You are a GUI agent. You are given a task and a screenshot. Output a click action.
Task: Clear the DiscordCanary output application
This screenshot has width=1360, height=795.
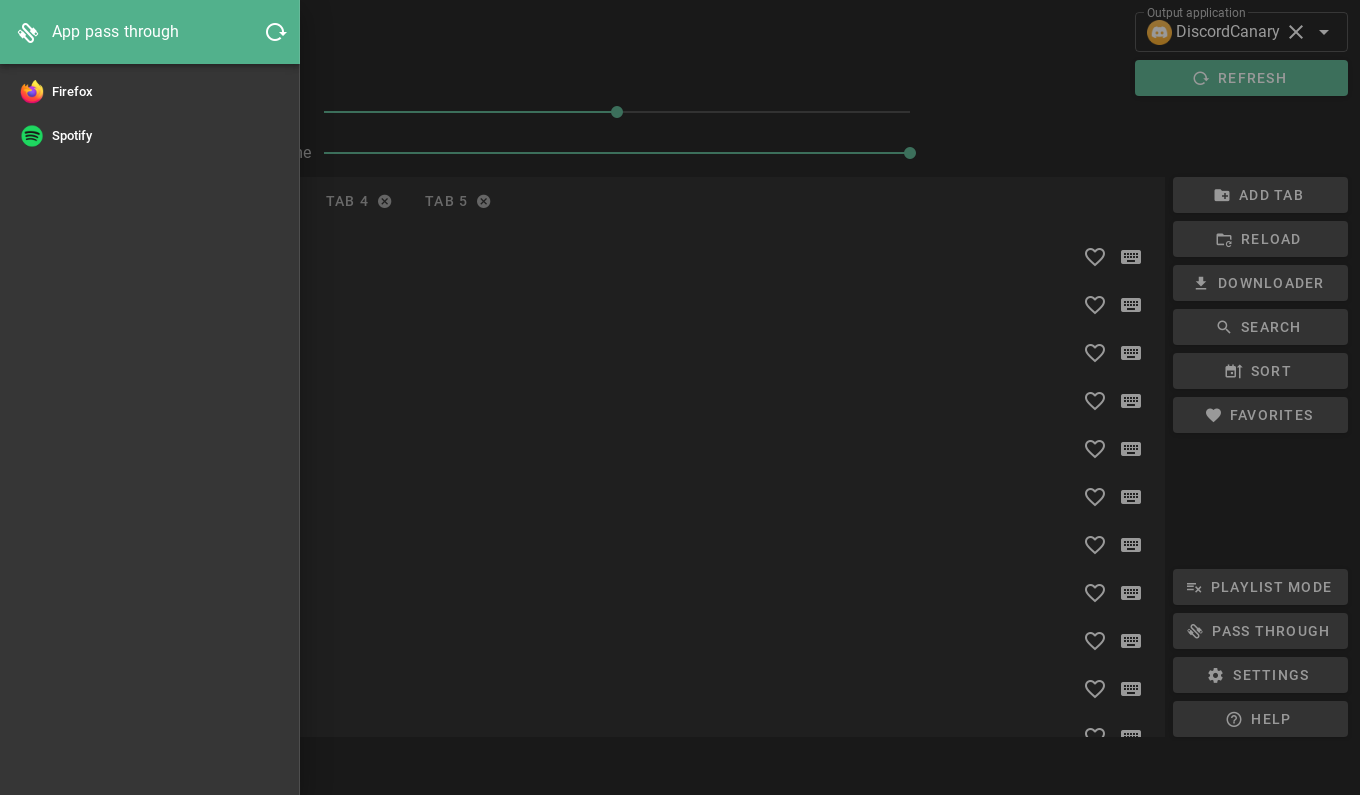(x=1296, y=32)
